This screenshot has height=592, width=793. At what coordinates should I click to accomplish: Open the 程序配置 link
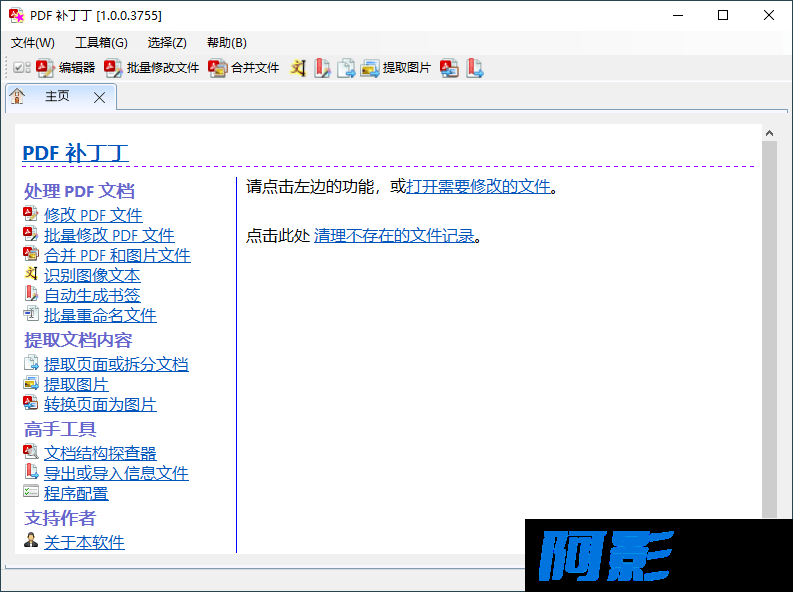click(x=76, y=493)
